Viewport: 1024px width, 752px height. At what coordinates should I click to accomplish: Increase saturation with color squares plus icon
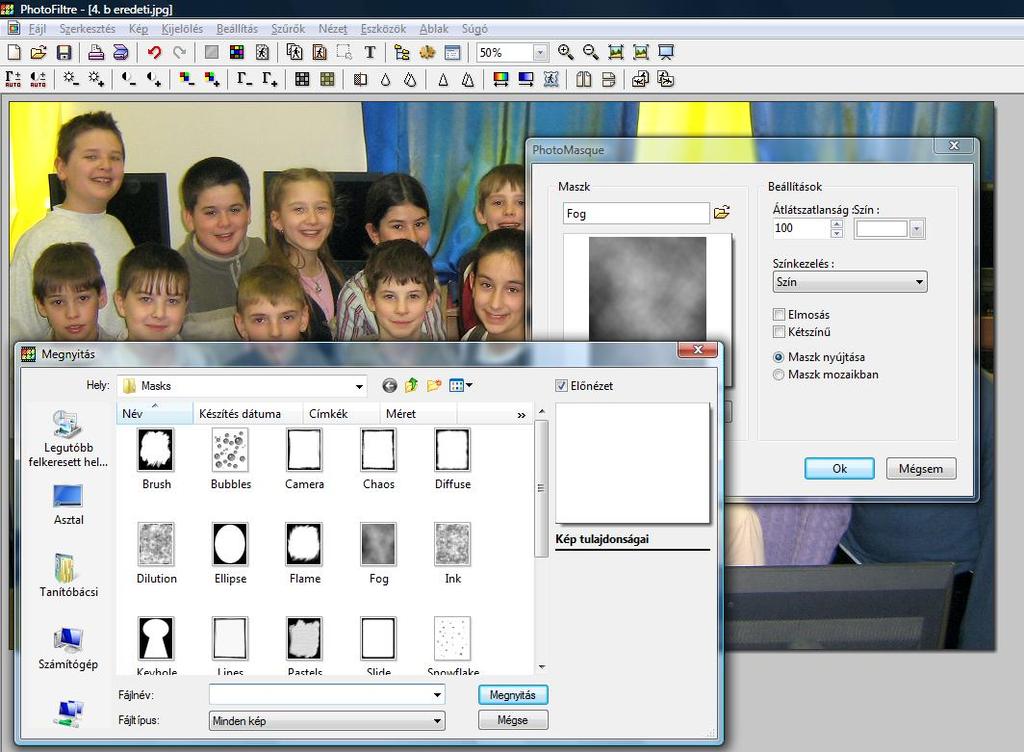pos(212,80)
